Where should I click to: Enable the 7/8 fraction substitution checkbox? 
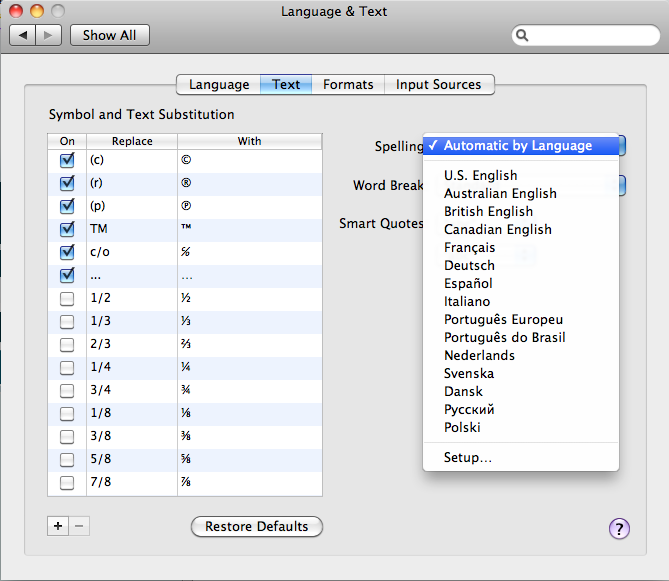67,484
